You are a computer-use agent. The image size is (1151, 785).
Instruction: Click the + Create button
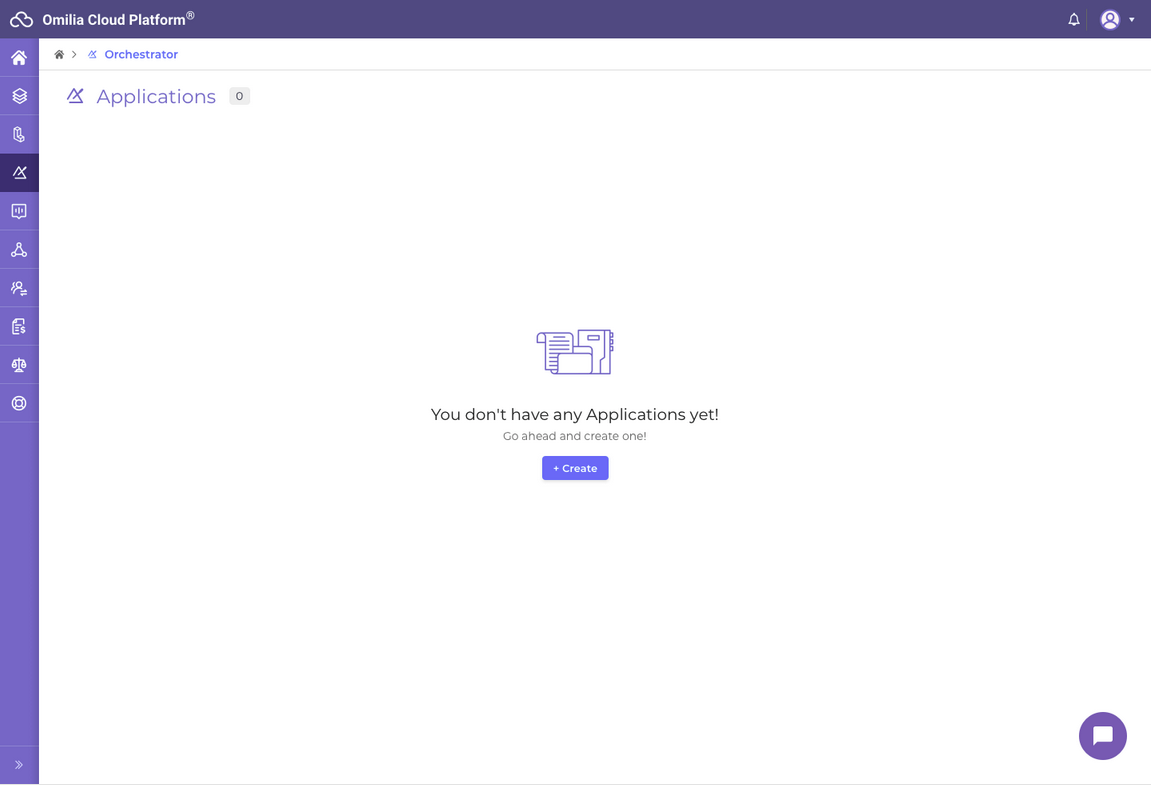(x=575, y=468)
